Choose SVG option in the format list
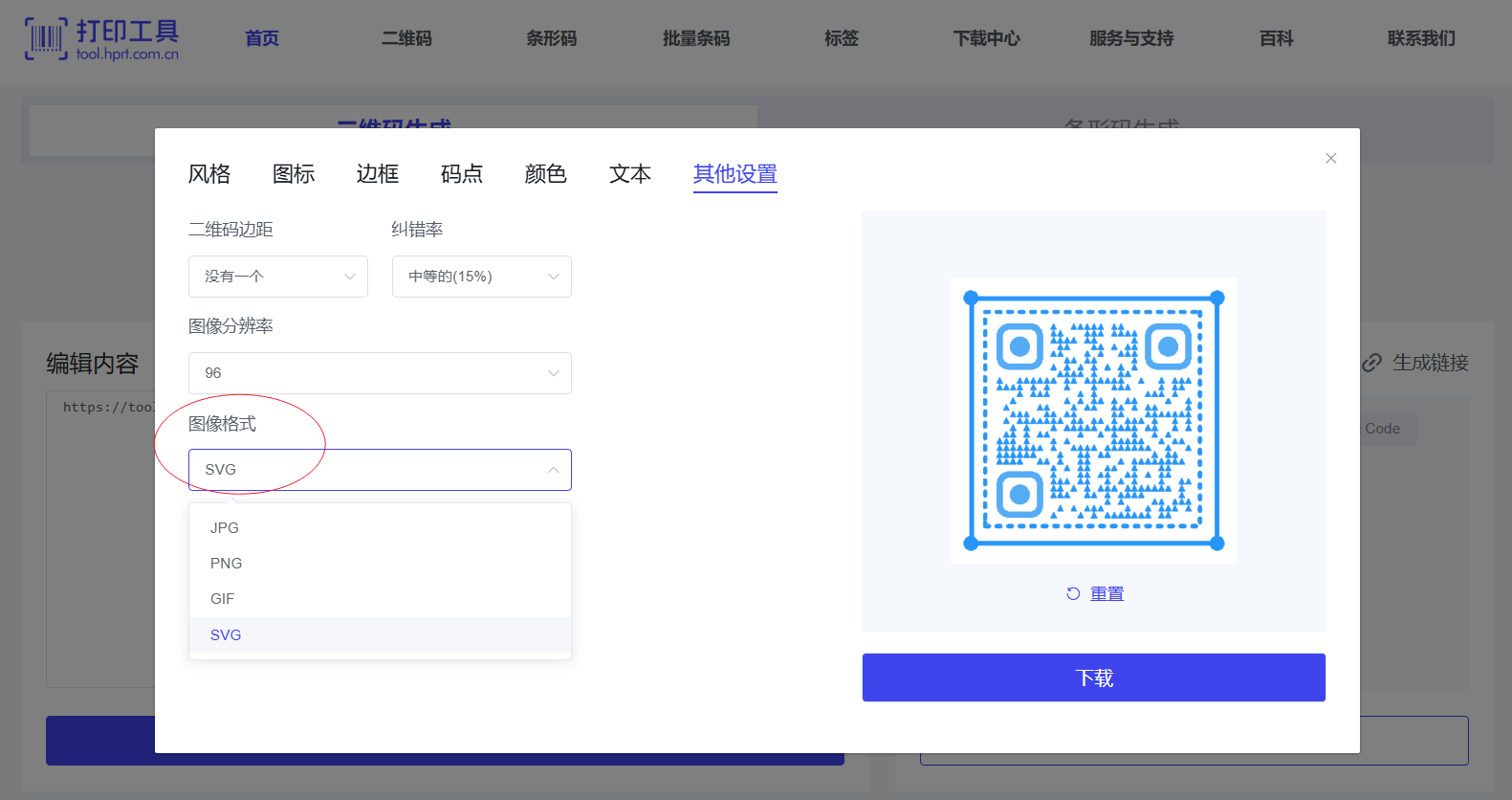This screenshot has height=800, width=1512. [x=380, y=635]
